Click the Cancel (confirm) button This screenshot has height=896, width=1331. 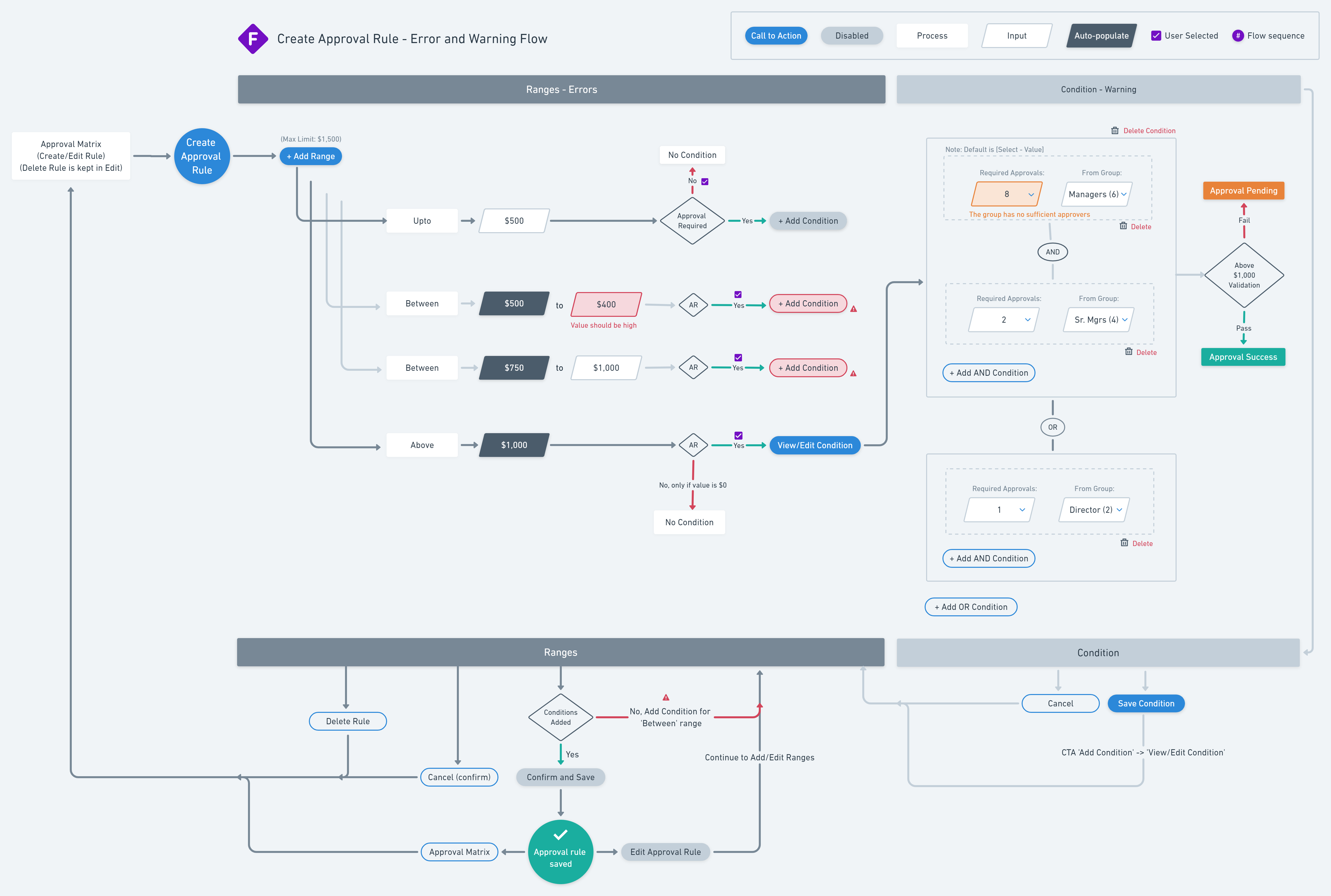[459, 777]
